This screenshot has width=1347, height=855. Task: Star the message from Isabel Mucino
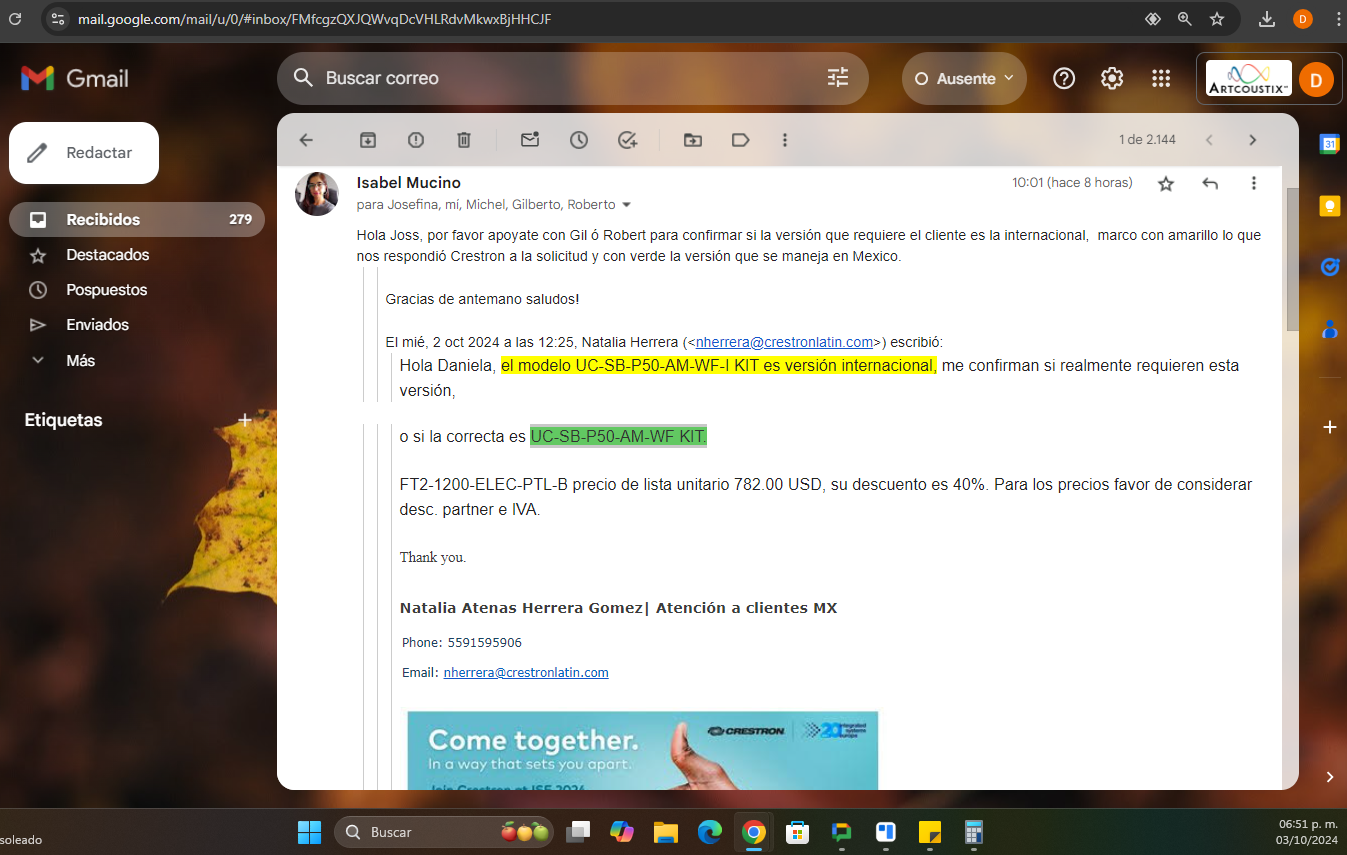pos(1166,184)
